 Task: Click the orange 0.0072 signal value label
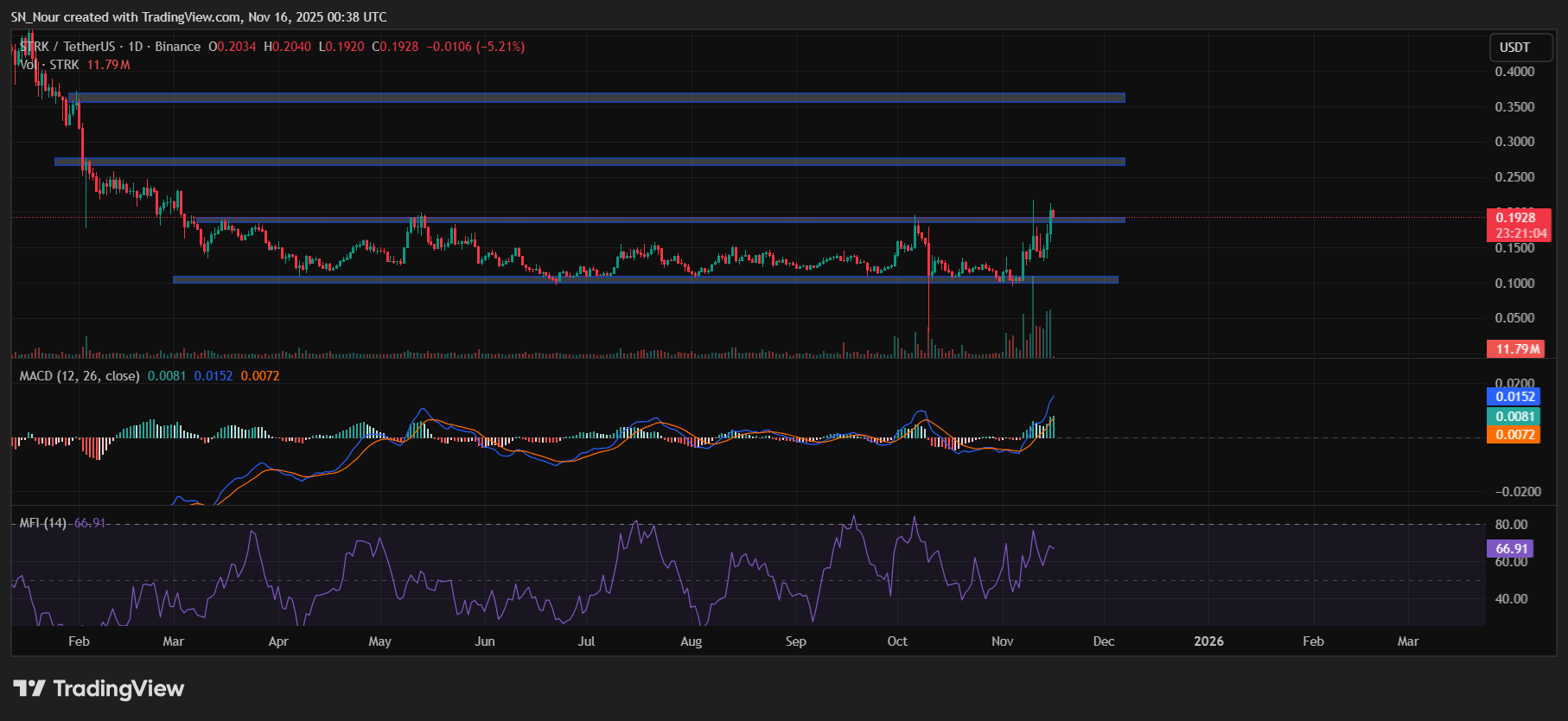pos(1515,435)
